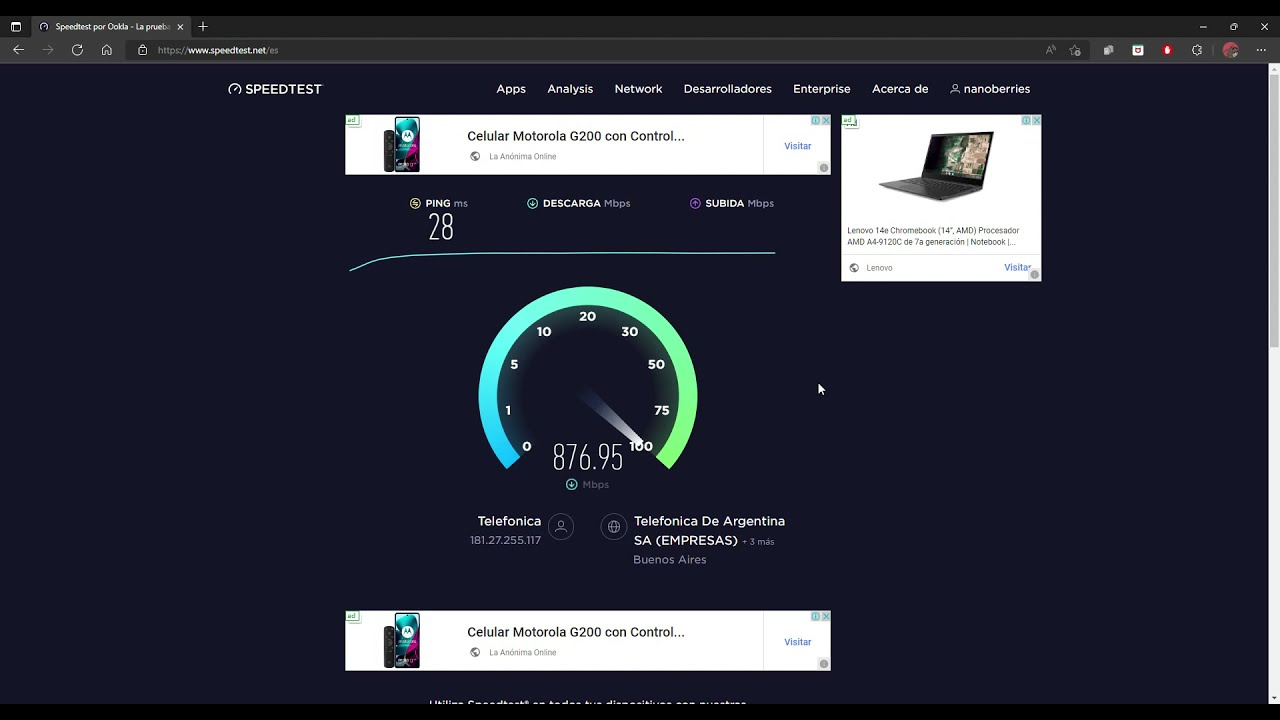Click Visitar in Lenovo Chromebook ad
The image size is (1280, 720).
1017,268
